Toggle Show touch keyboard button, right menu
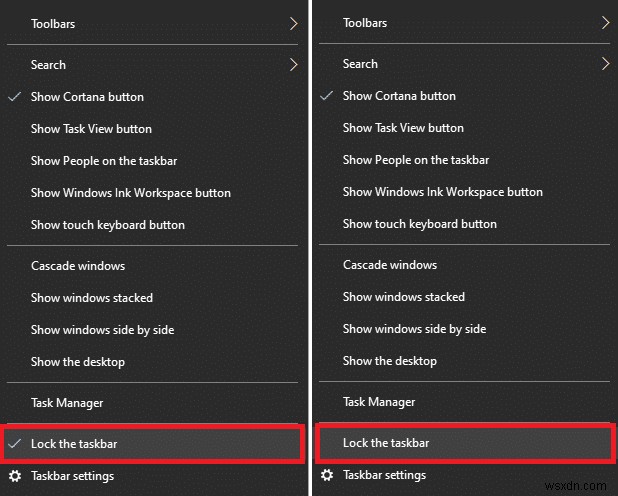 [419, 224]
